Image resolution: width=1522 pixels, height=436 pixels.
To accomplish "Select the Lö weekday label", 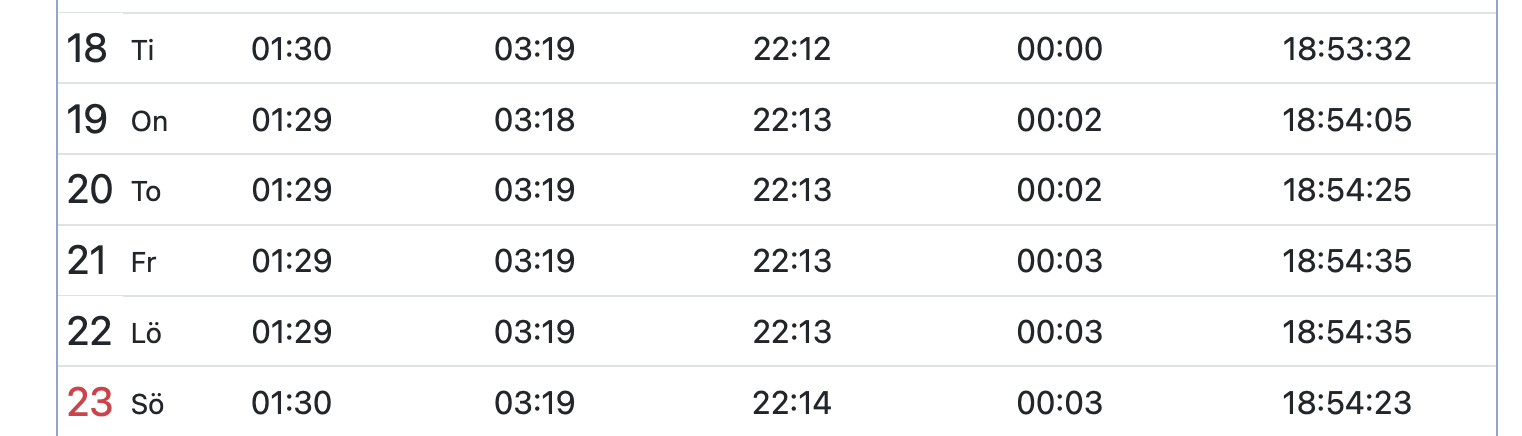I will 146,333.
